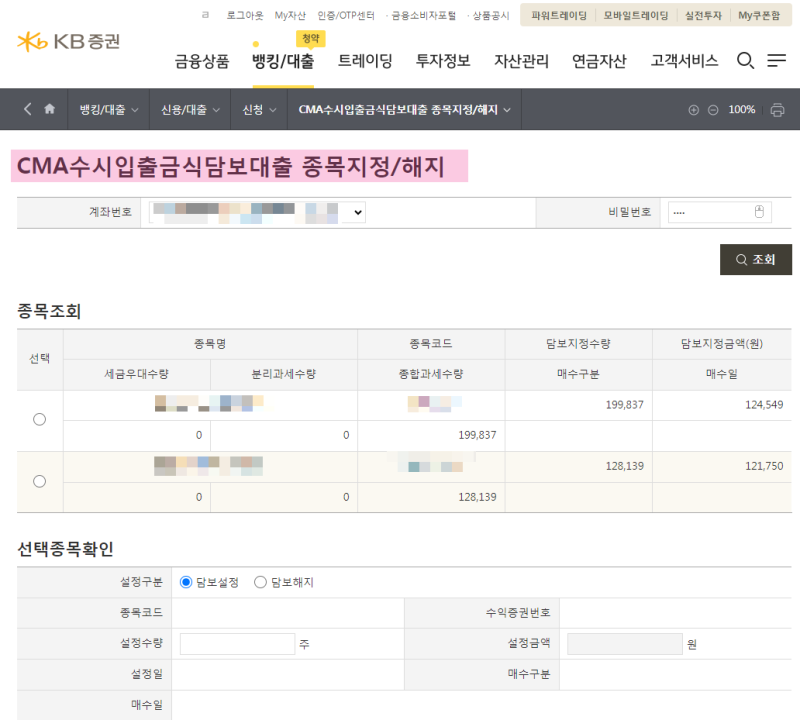Print the page using the printer icon
The height and width of the screenshot is (720, 800).
(779, 109)
